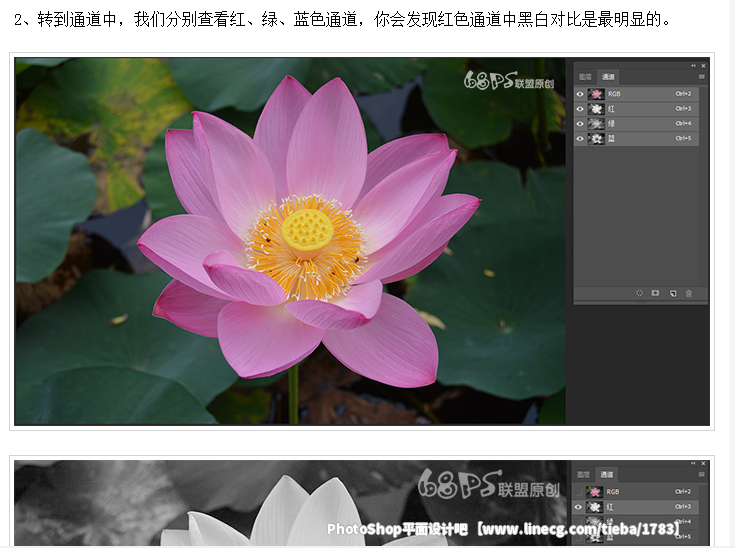Hide the RGB channel eye in upper panel
Screen dimensions: 735x548
pyautogui.click(x=580, y=94)
